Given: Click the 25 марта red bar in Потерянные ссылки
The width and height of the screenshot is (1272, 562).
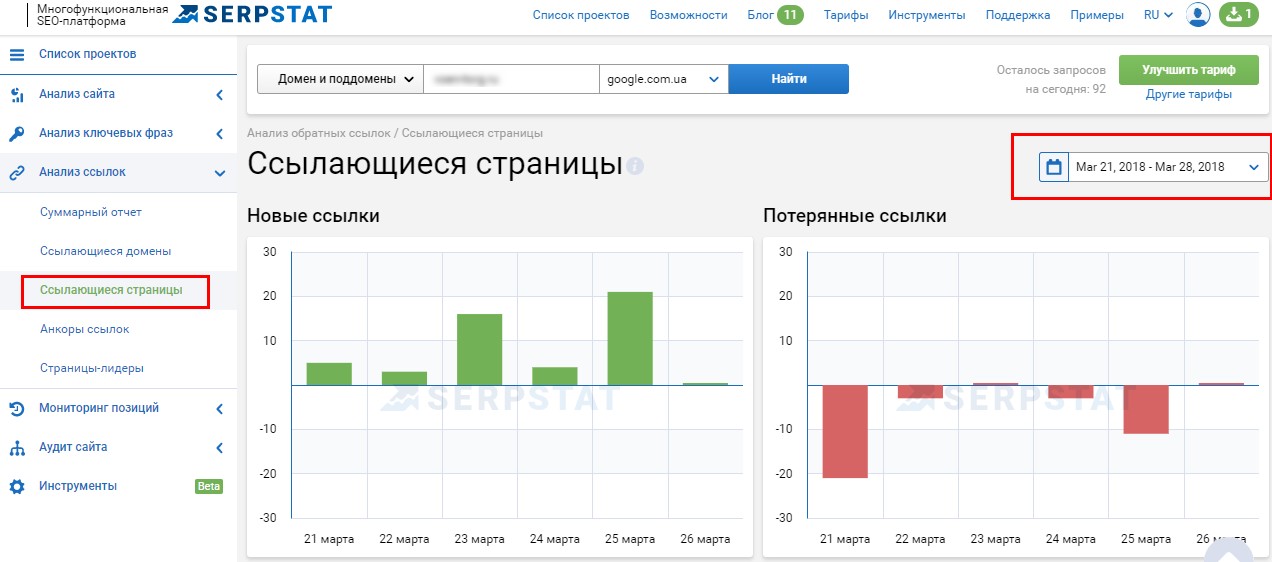Looking at the screenshot, I should click(x=1146, y=409).
